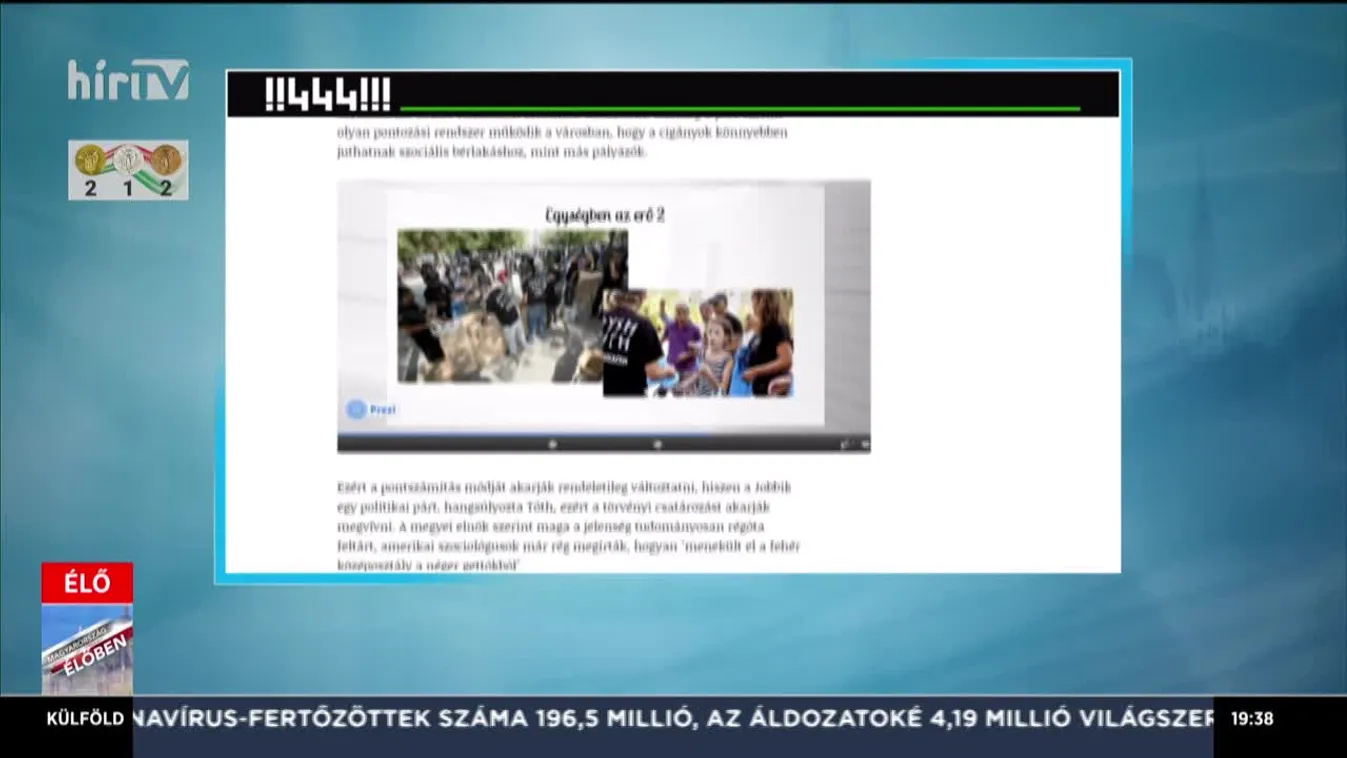Click the gold medal icon

click(x=90, y=160)
